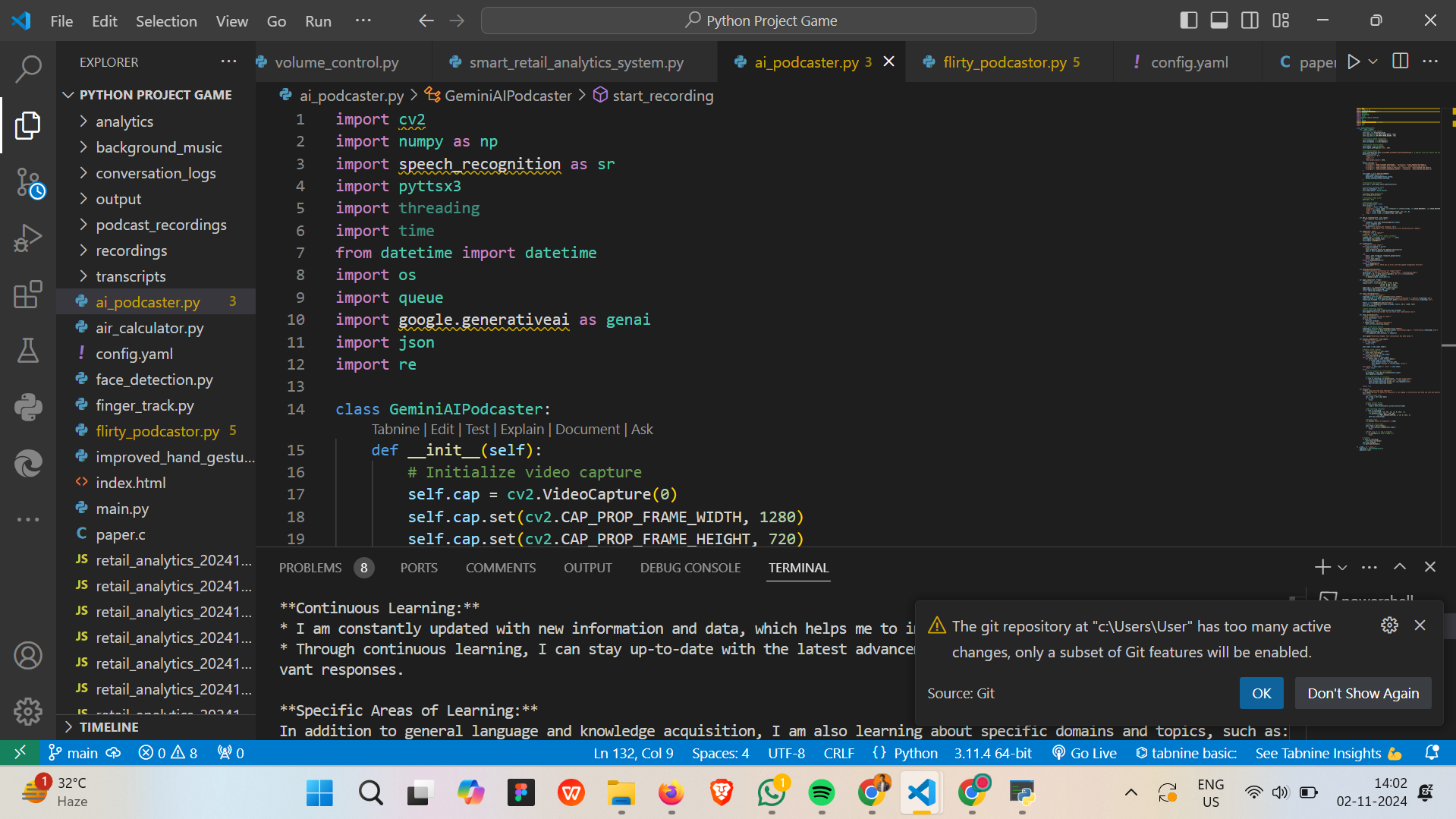Click Ln 132, Col 9 indicator
This screenshot has height=819, width=1456.
[x=633, y=752]
